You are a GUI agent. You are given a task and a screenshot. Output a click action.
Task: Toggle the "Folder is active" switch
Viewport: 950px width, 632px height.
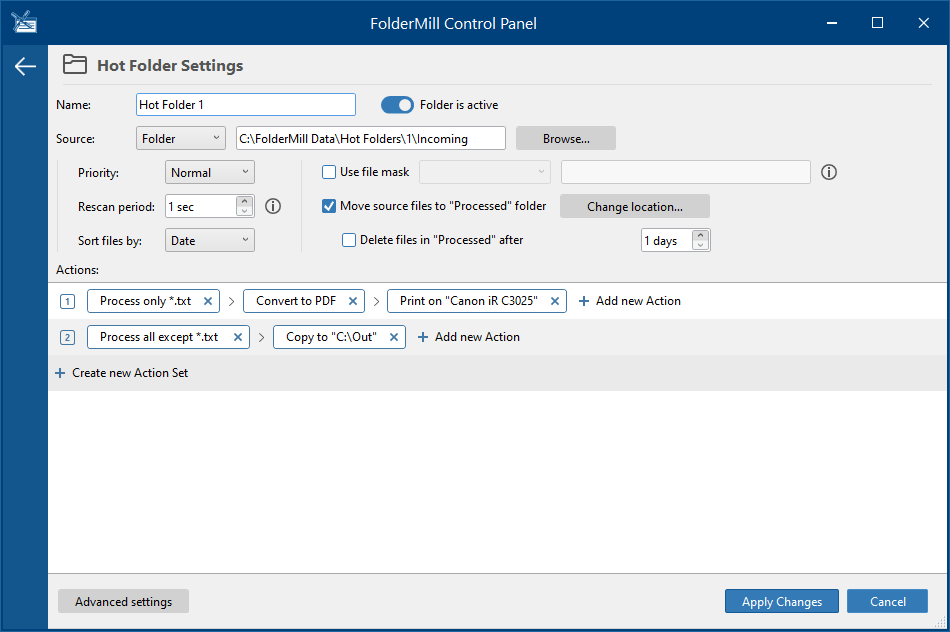[397, 105]
